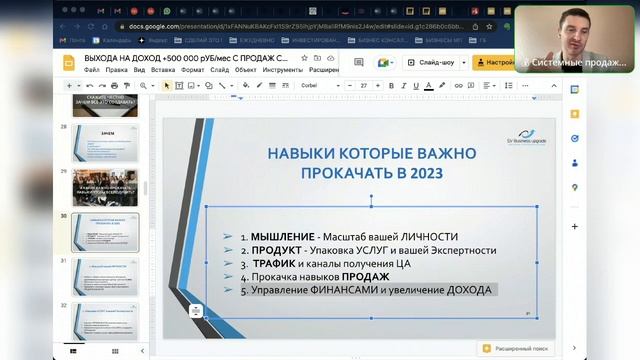Set border dash style
Image resolution: width=640 pixels, height=360 pixels.
[285, 85]
